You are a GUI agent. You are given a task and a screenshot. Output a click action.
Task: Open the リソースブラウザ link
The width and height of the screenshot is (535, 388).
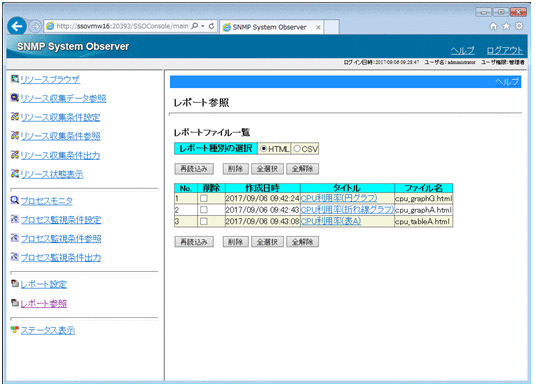[x=50, y=80]
